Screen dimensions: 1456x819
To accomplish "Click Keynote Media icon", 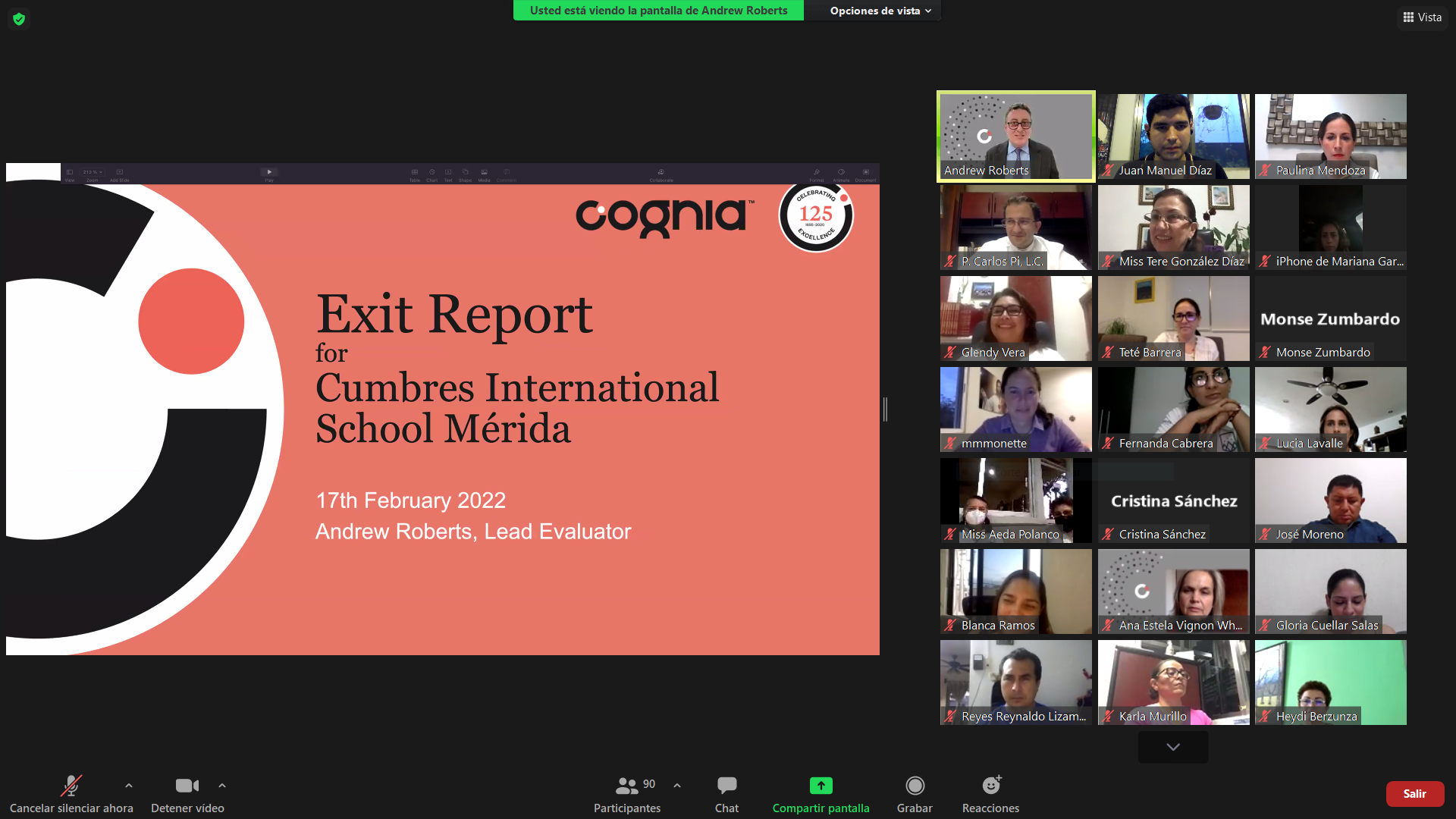I will tap(484, 173).
